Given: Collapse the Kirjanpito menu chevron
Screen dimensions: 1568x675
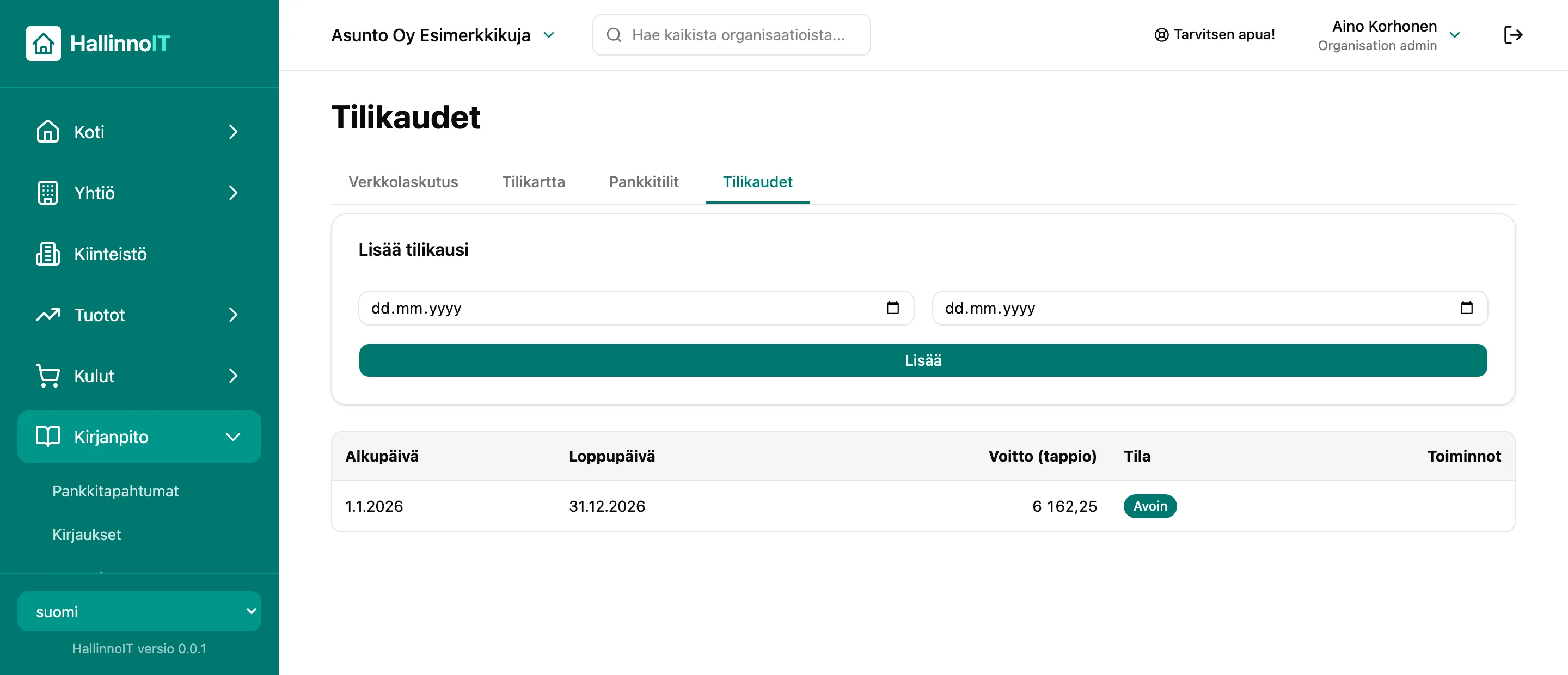Looking at the screenshot, I should (233, 437).
